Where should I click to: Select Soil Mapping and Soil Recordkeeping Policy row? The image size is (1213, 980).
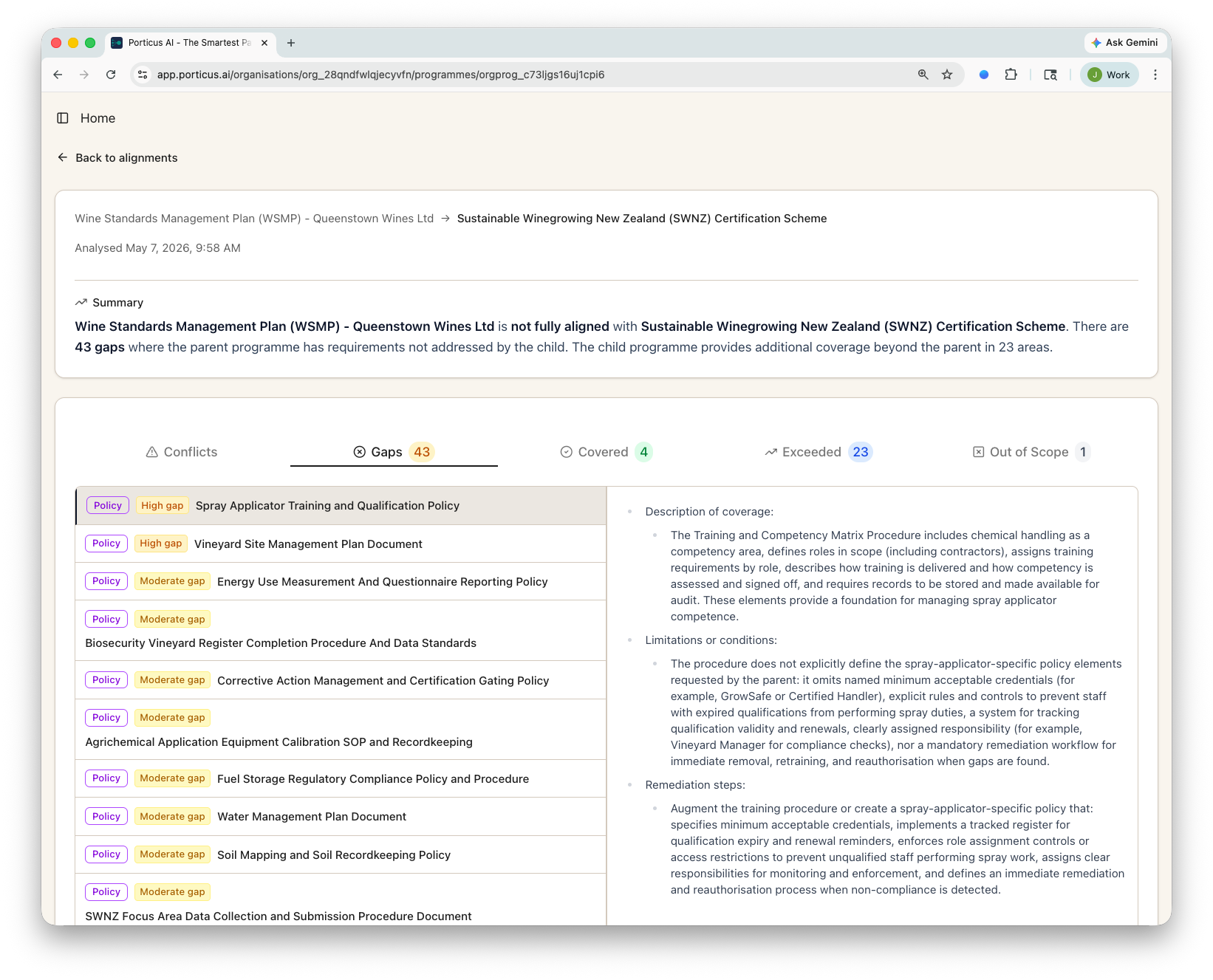[341, 854]
